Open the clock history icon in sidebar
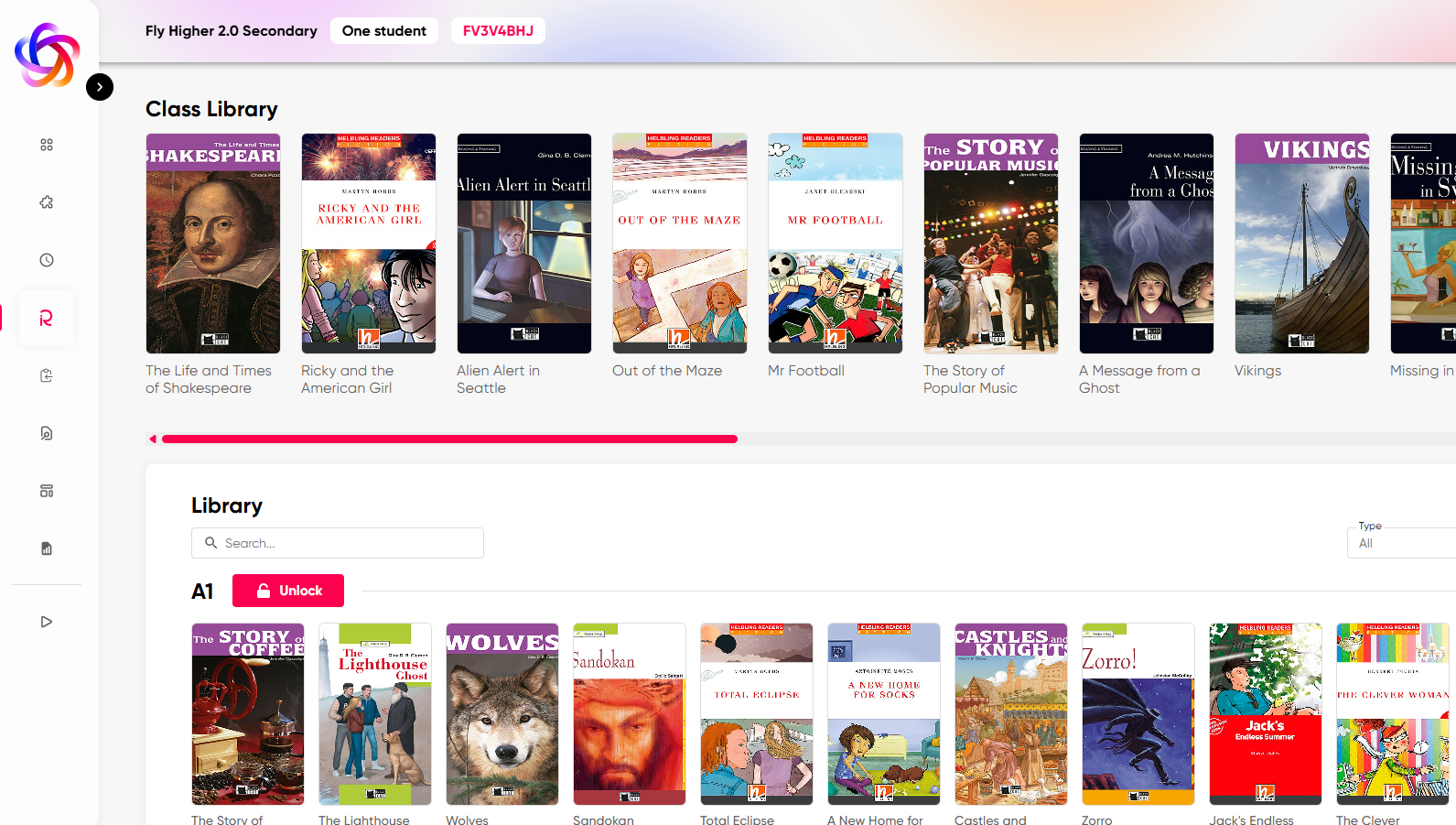1456x825 pixels. (47, 260)
